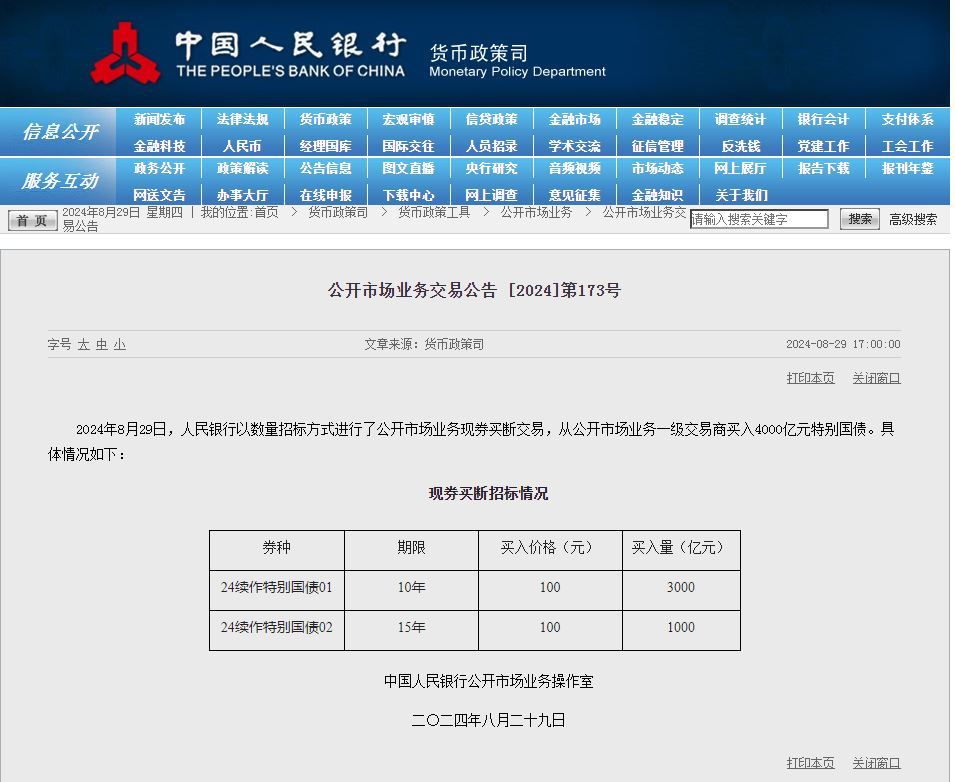Screen dimensions: 955x782
Task: Open the 新闻发布 navigation item
Action: (160, 119)
